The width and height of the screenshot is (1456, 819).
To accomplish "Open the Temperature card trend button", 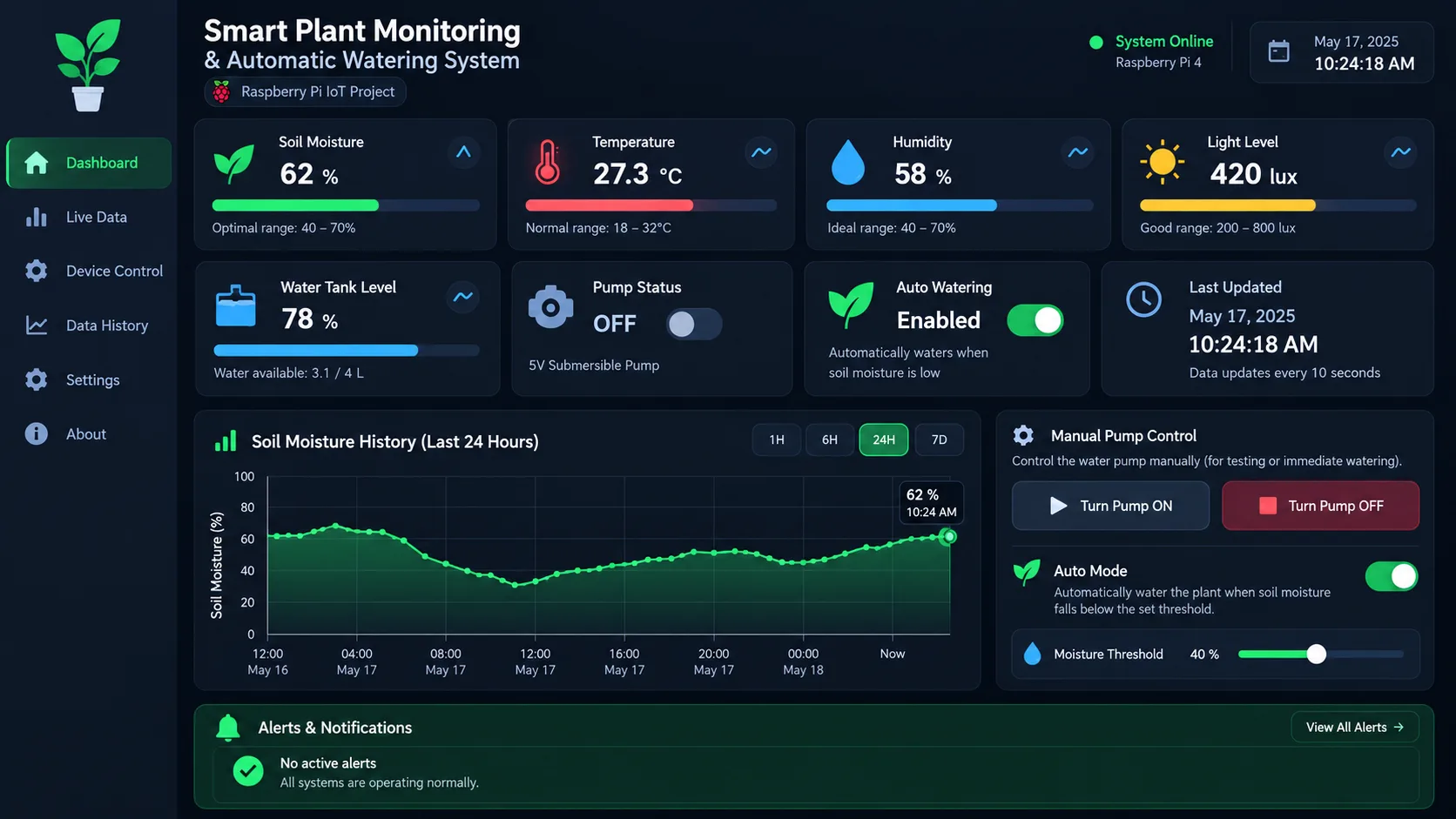I will (x=762, y=152).
